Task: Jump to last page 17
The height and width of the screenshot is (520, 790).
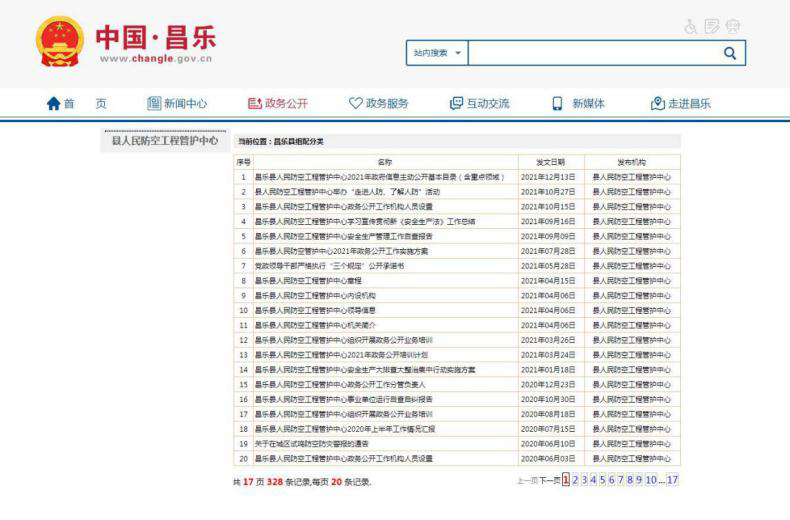Action: click(672, 480)
